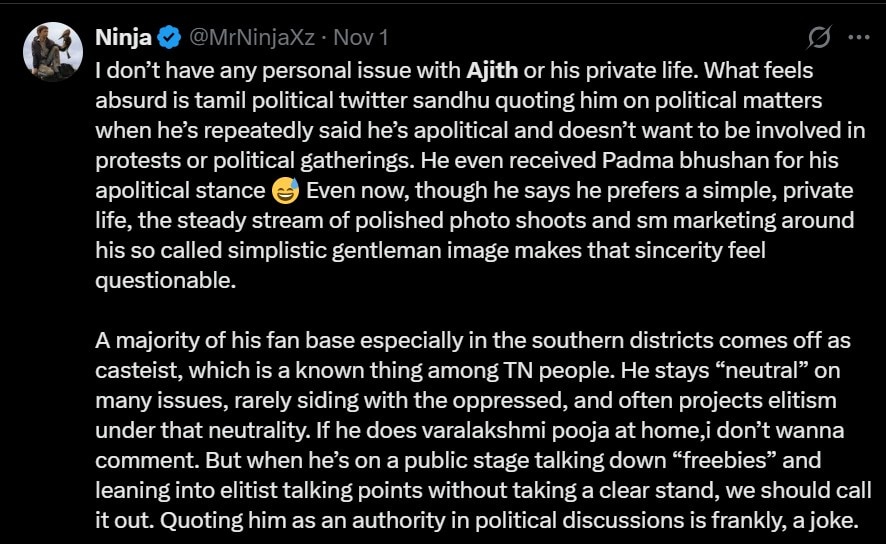Image resolution: width=886 pixels, height=544 pixels.
Task: Click the display name Ninja
Action: pos(123,39)
